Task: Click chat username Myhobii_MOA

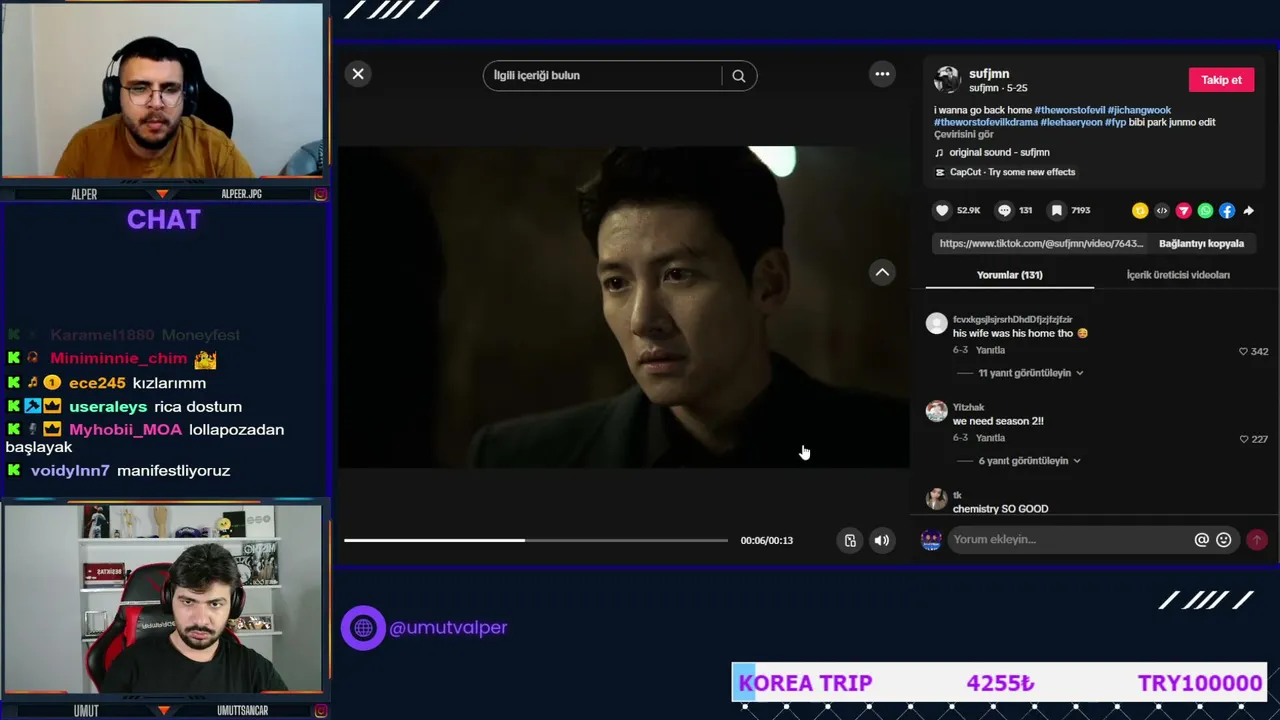Action: pos(125,430)
